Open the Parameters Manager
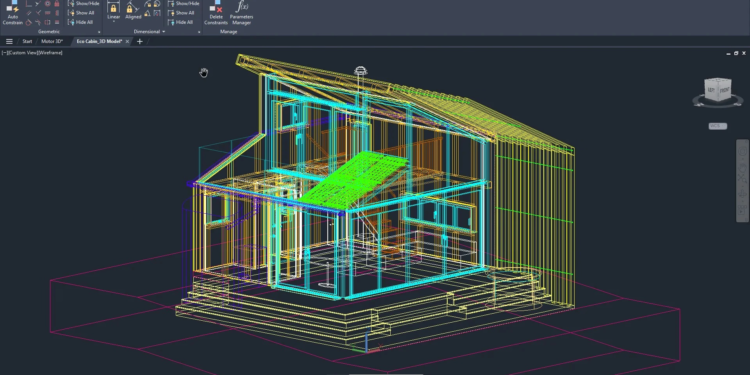This screenshot has width=750, height=375. point(242,13)
